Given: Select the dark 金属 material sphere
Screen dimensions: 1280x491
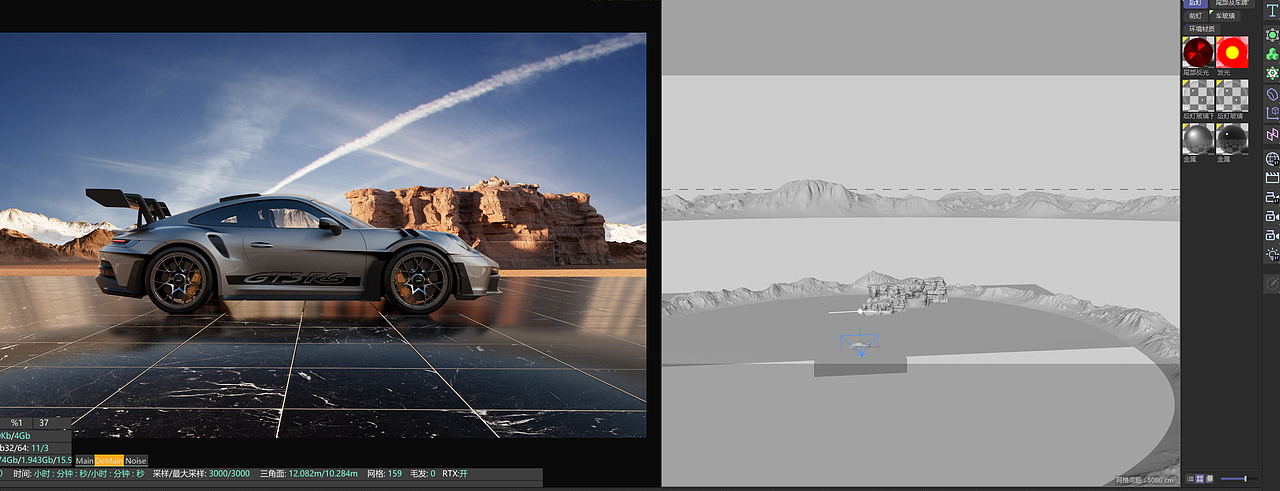Looking at the screenshot, I should [1232, 138].
